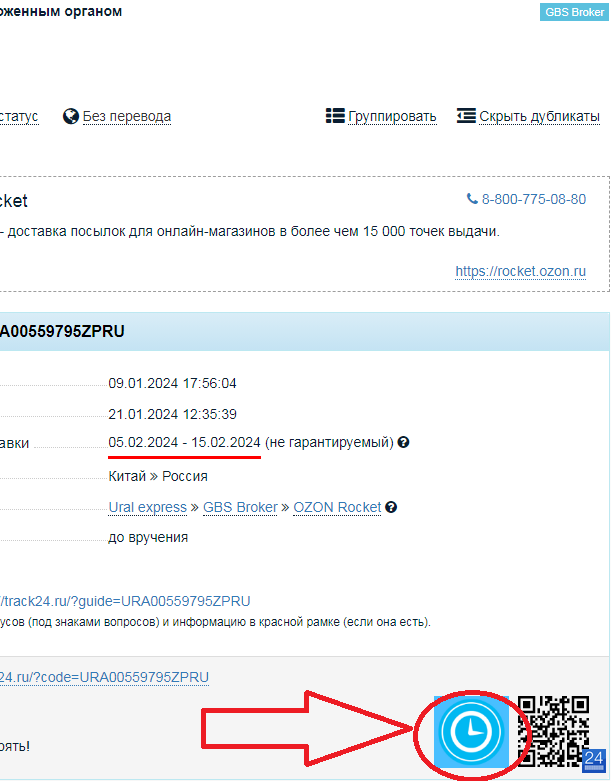Call the 8-800-775-08-80 phone link

533,199
